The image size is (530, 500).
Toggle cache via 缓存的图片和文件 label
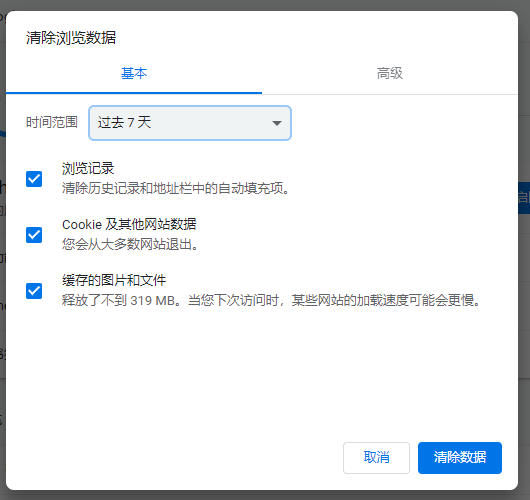[114, 280]
